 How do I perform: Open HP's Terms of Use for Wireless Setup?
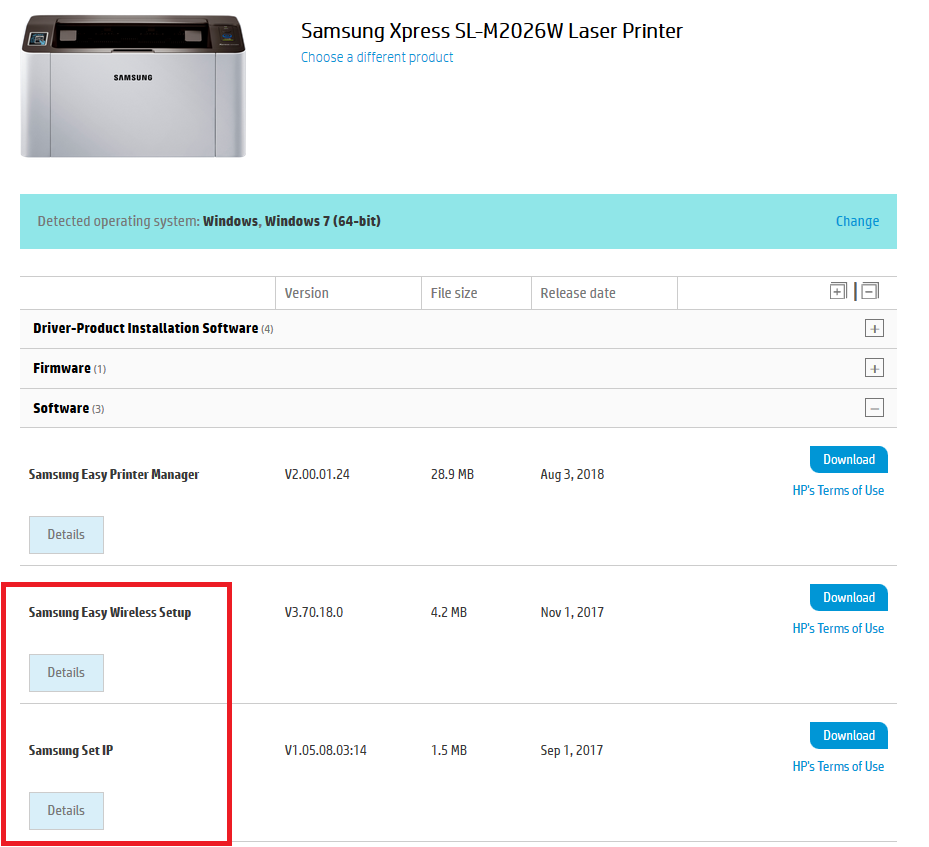coord(838,629)
